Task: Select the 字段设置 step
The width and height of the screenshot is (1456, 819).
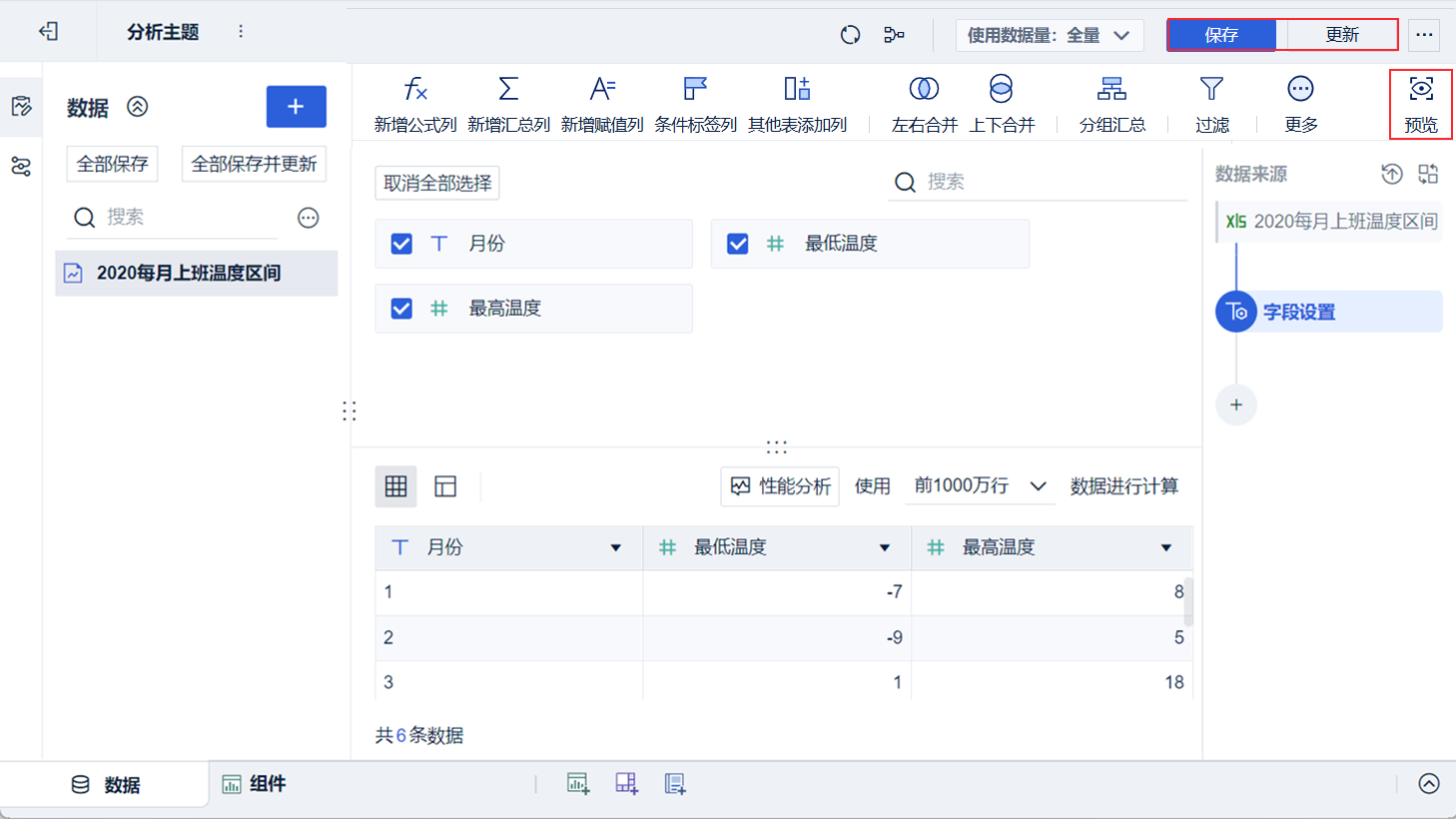Action: (x=1329, y=312)
